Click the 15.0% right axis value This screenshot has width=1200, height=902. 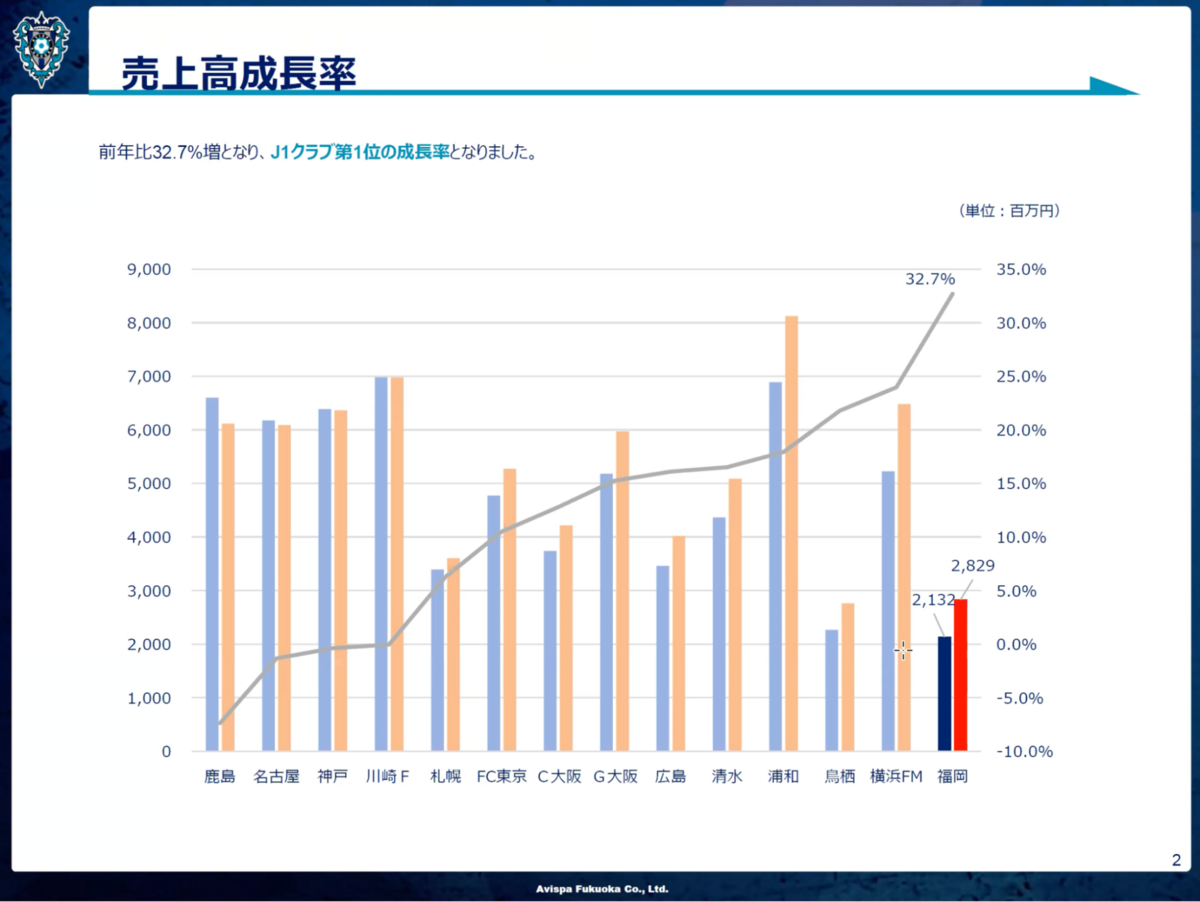pyautogui.click(x=1021, y=484)
